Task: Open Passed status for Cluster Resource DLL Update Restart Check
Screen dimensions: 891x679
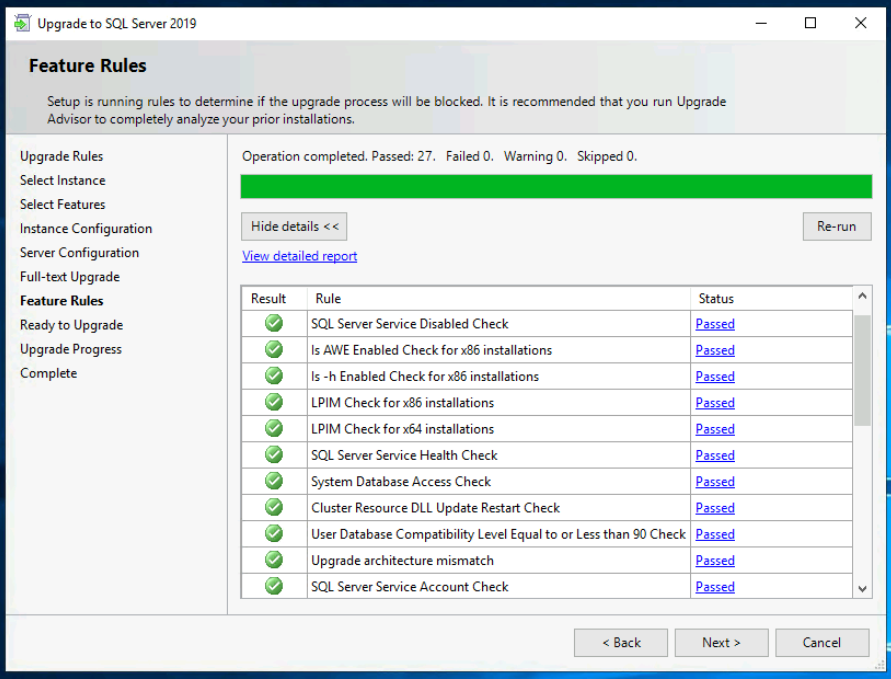Action: pos(715,508)
